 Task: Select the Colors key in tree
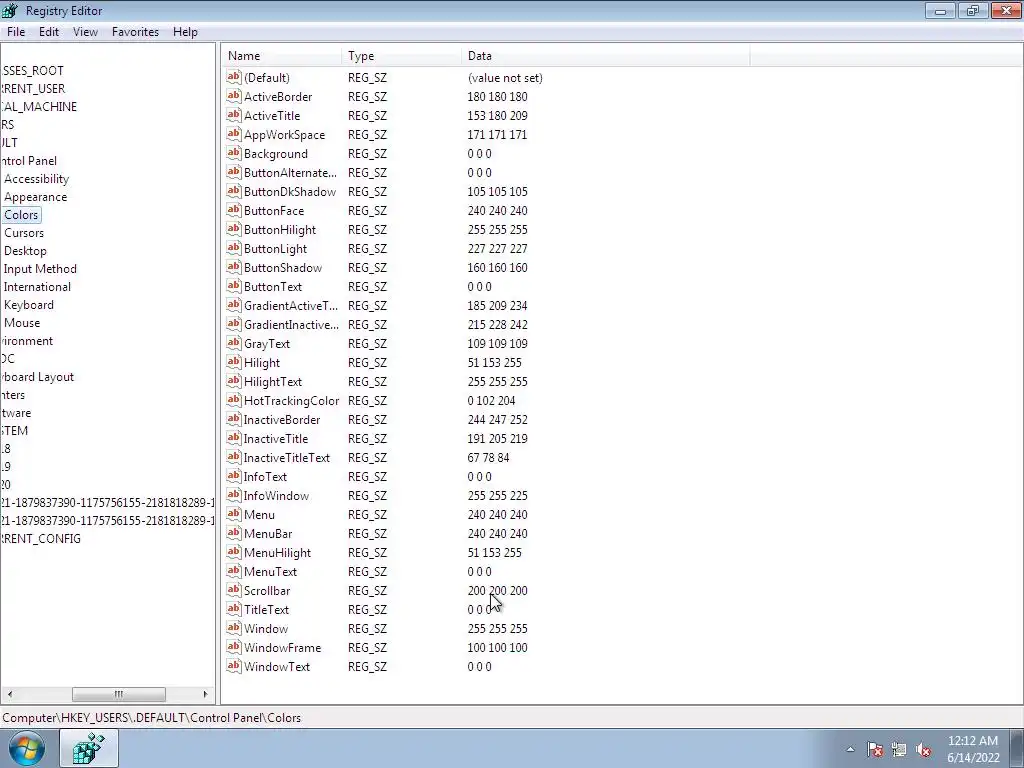pyautogui.click(x=21, y=215)
